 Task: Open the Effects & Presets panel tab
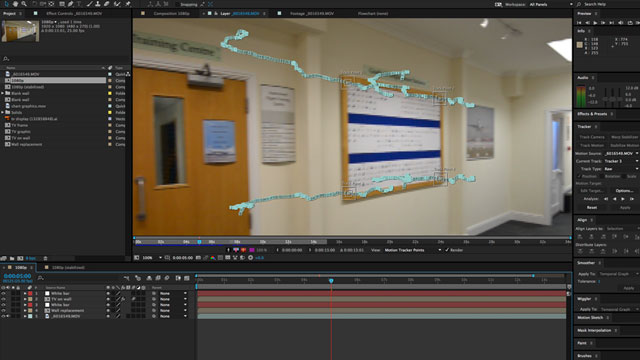click(x=592, y=114)
